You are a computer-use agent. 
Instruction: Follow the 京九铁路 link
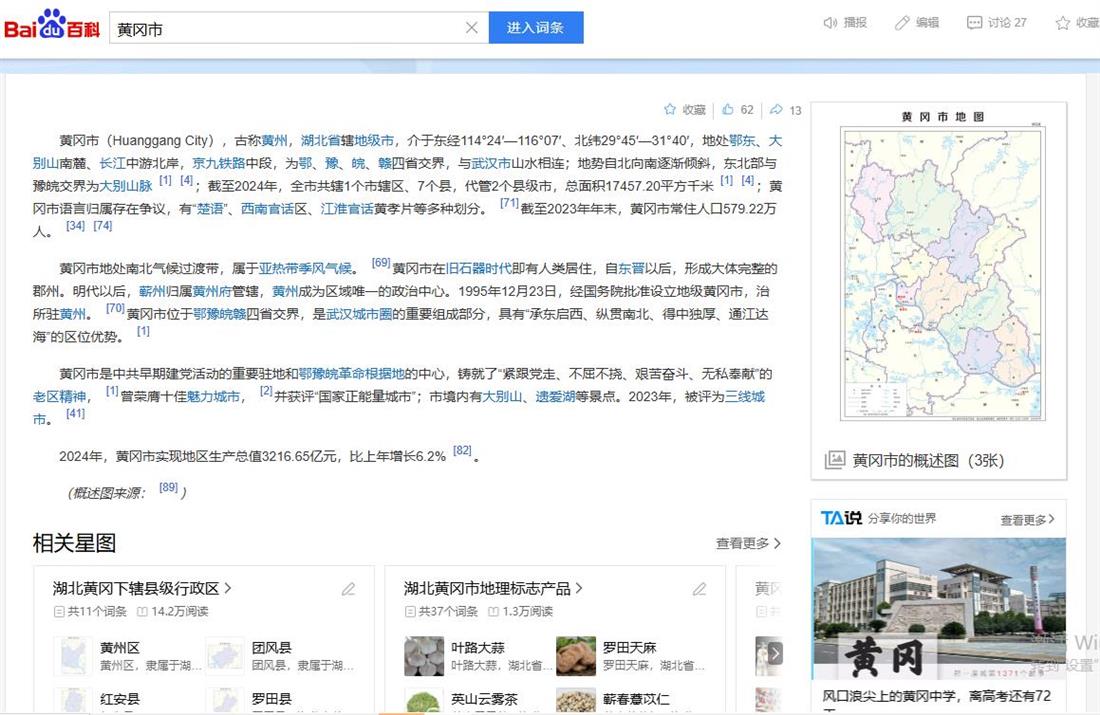point(219,163)
